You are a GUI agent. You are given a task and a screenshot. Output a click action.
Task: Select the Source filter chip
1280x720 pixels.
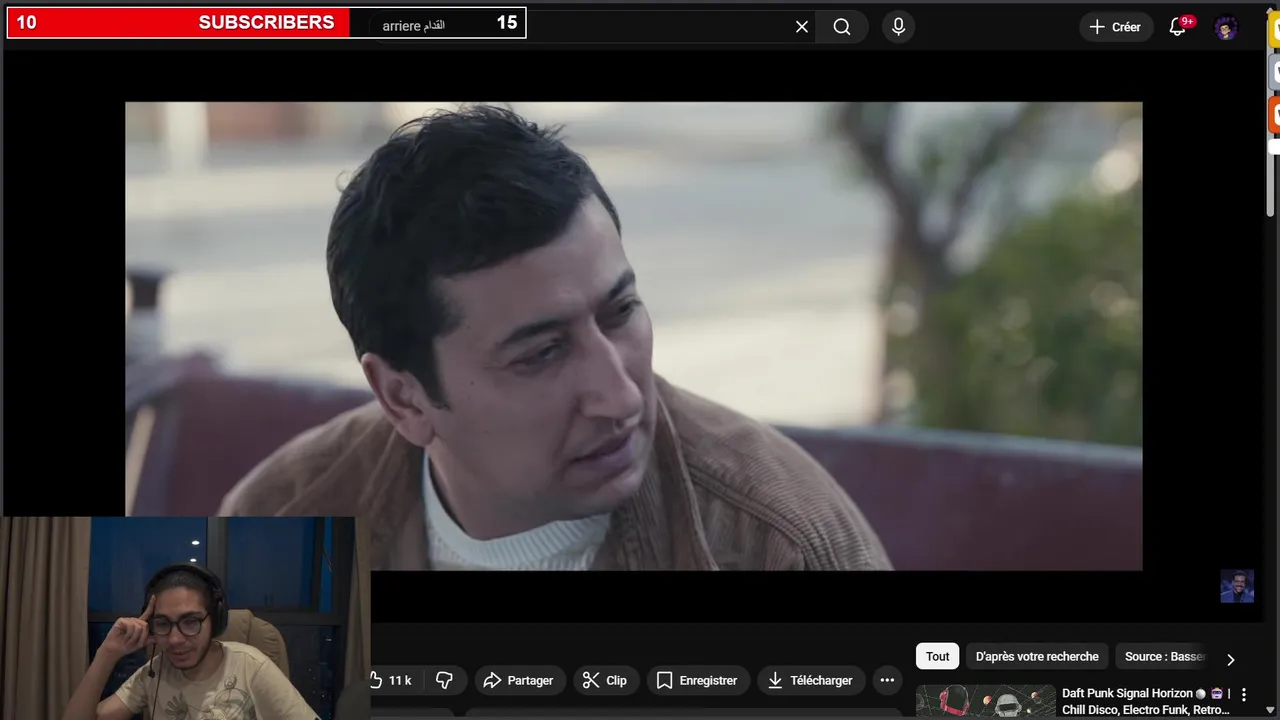coord(1164,656)
